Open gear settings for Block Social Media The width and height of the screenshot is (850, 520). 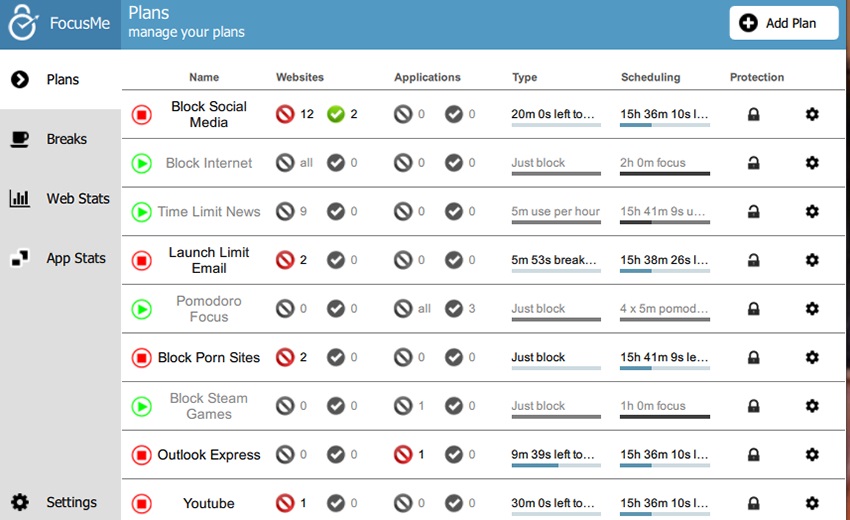click(x=812, y=114)
